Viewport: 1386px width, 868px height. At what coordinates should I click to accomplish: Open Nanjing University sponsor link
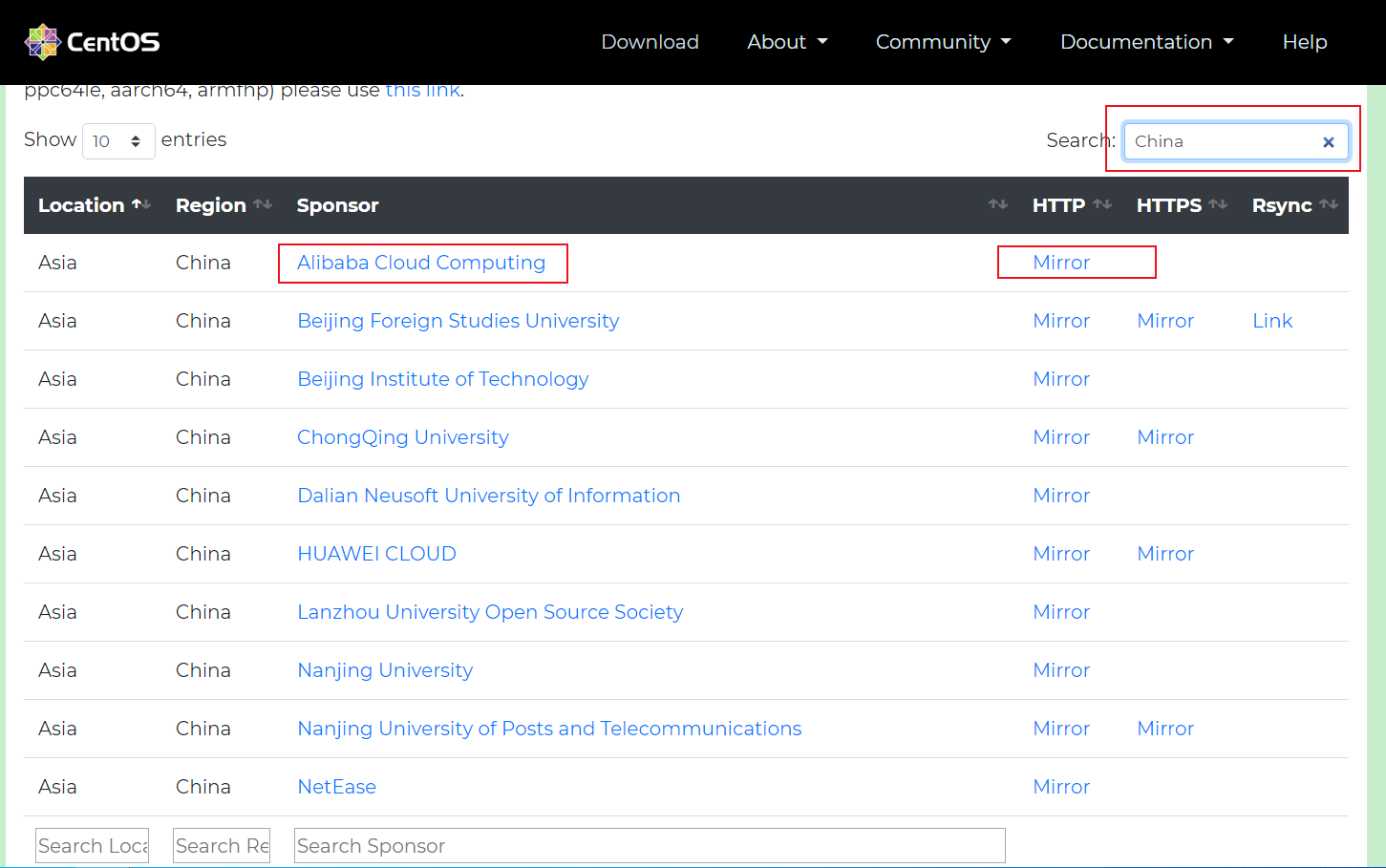(385, 670)
